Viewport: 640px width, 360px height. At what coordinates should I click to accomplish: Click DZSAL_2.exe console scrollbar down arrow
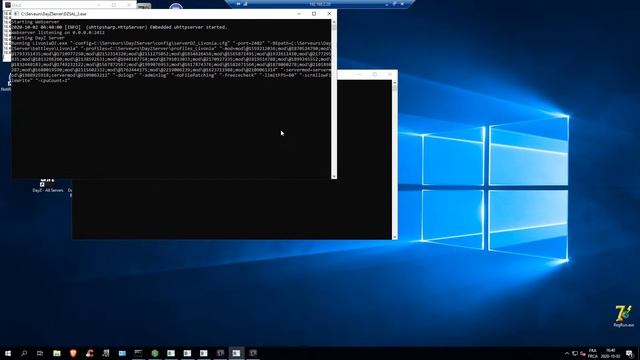(334, 176)
